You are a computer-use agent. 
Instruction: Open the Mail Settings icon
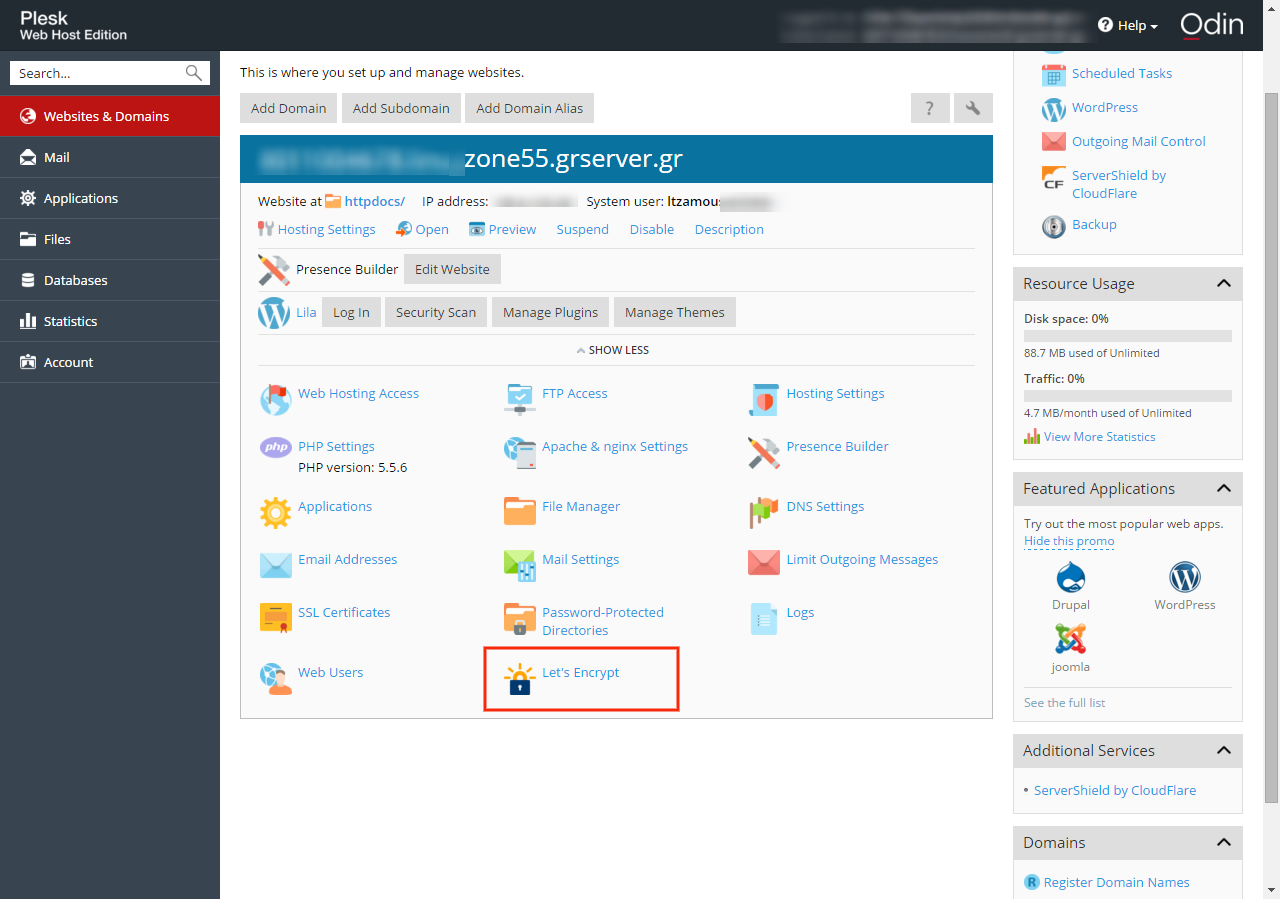pyautogui.click(x=520, y=565)
